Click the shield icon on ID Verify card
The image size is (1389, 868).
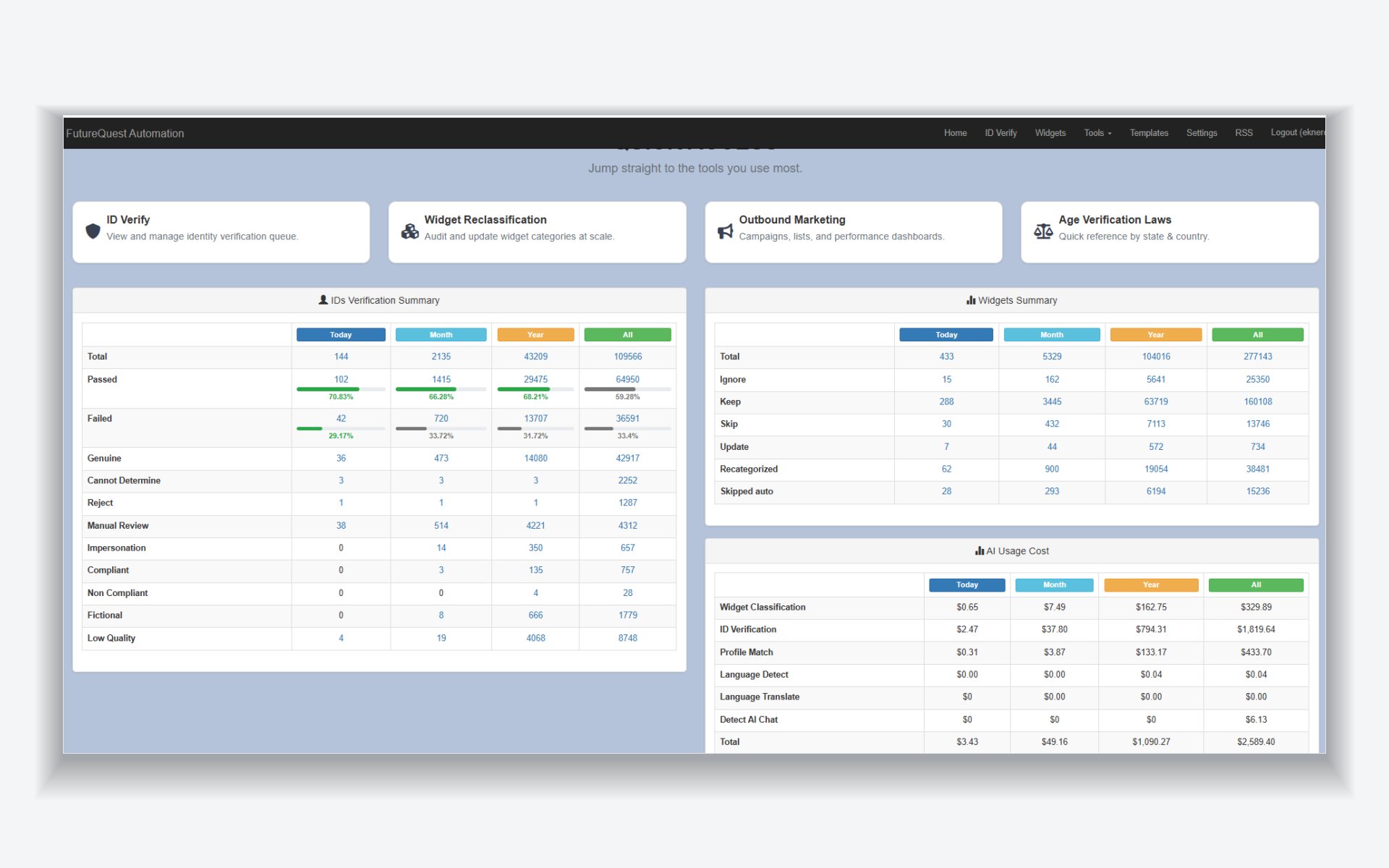pos(93,231)
